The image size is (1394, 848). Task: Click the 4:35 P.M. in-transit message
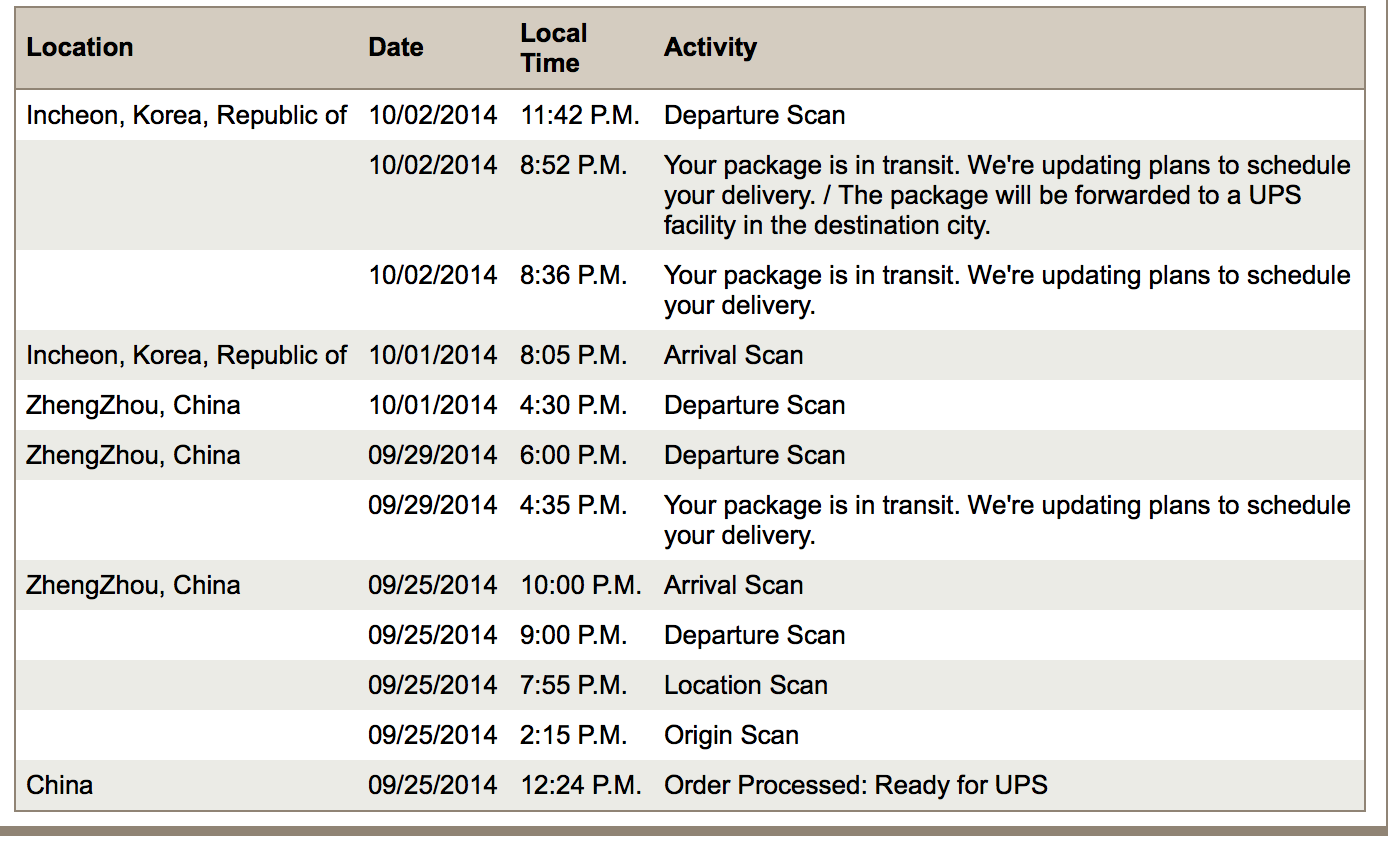(x=1007, y=520)
